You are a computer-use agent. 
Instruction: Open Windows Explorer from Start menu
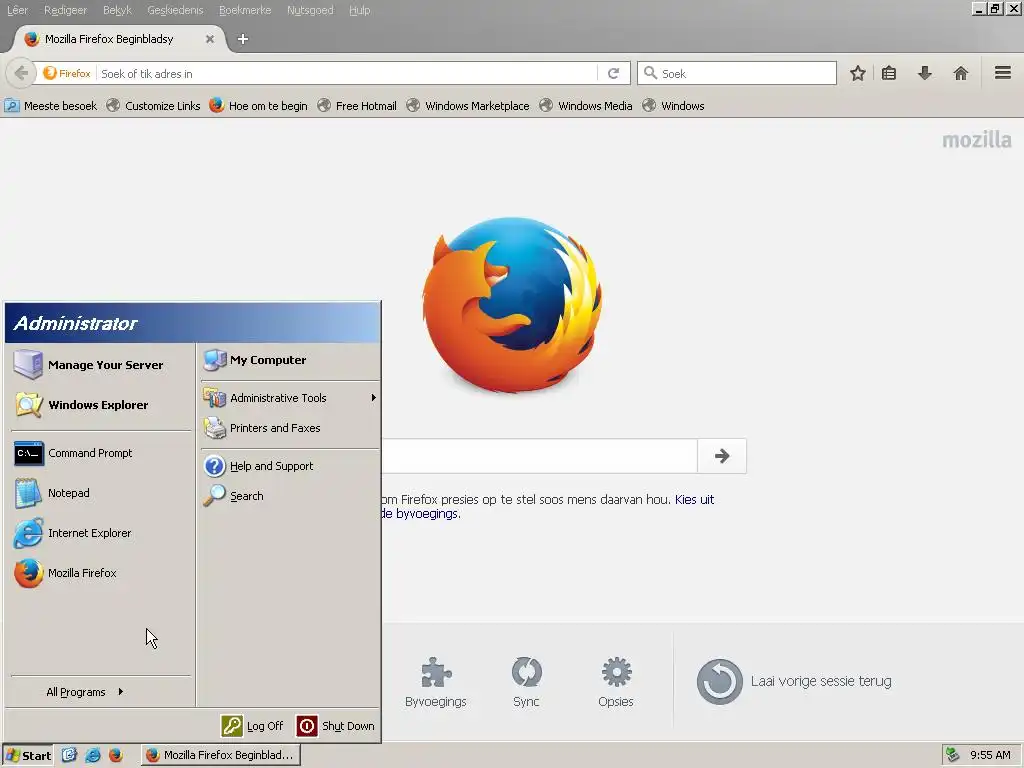point(101,405)
